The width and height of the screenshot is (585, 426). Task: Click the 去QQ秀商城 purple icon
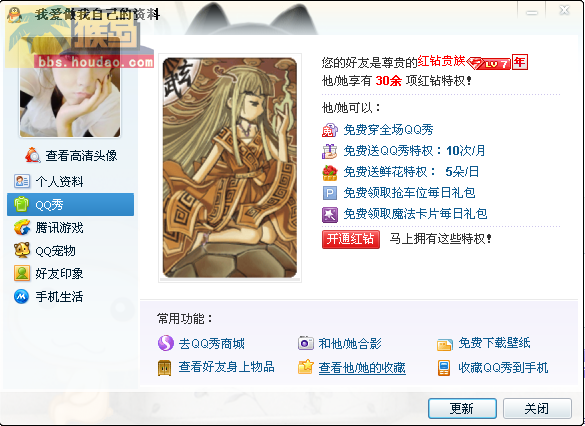click(166, 343)
